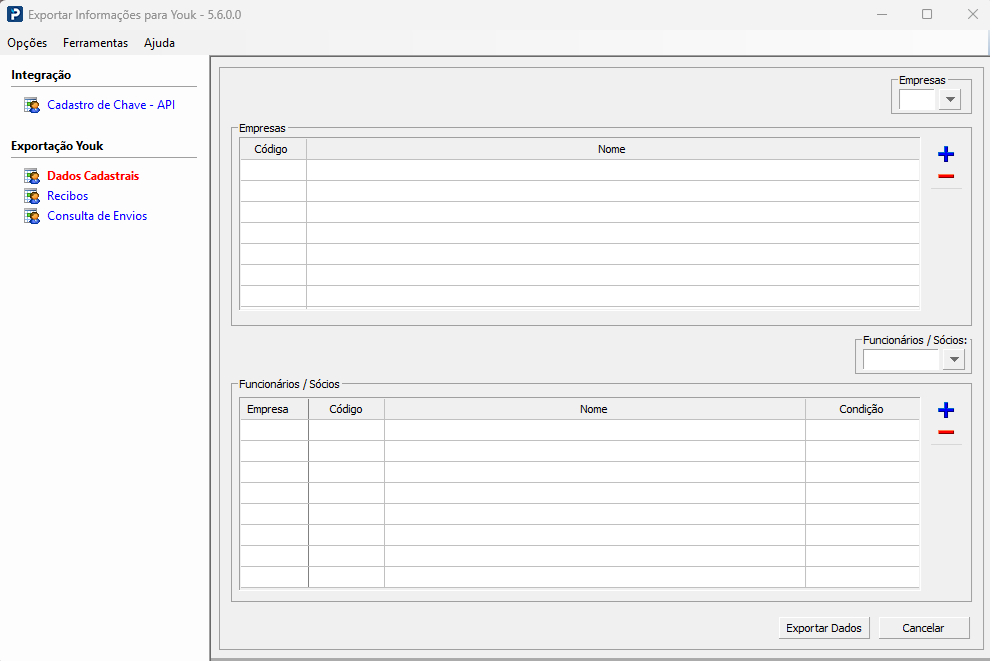990x661 pixels.
Task: Click the Cancelar button
Action: click(x=923, y=628)
